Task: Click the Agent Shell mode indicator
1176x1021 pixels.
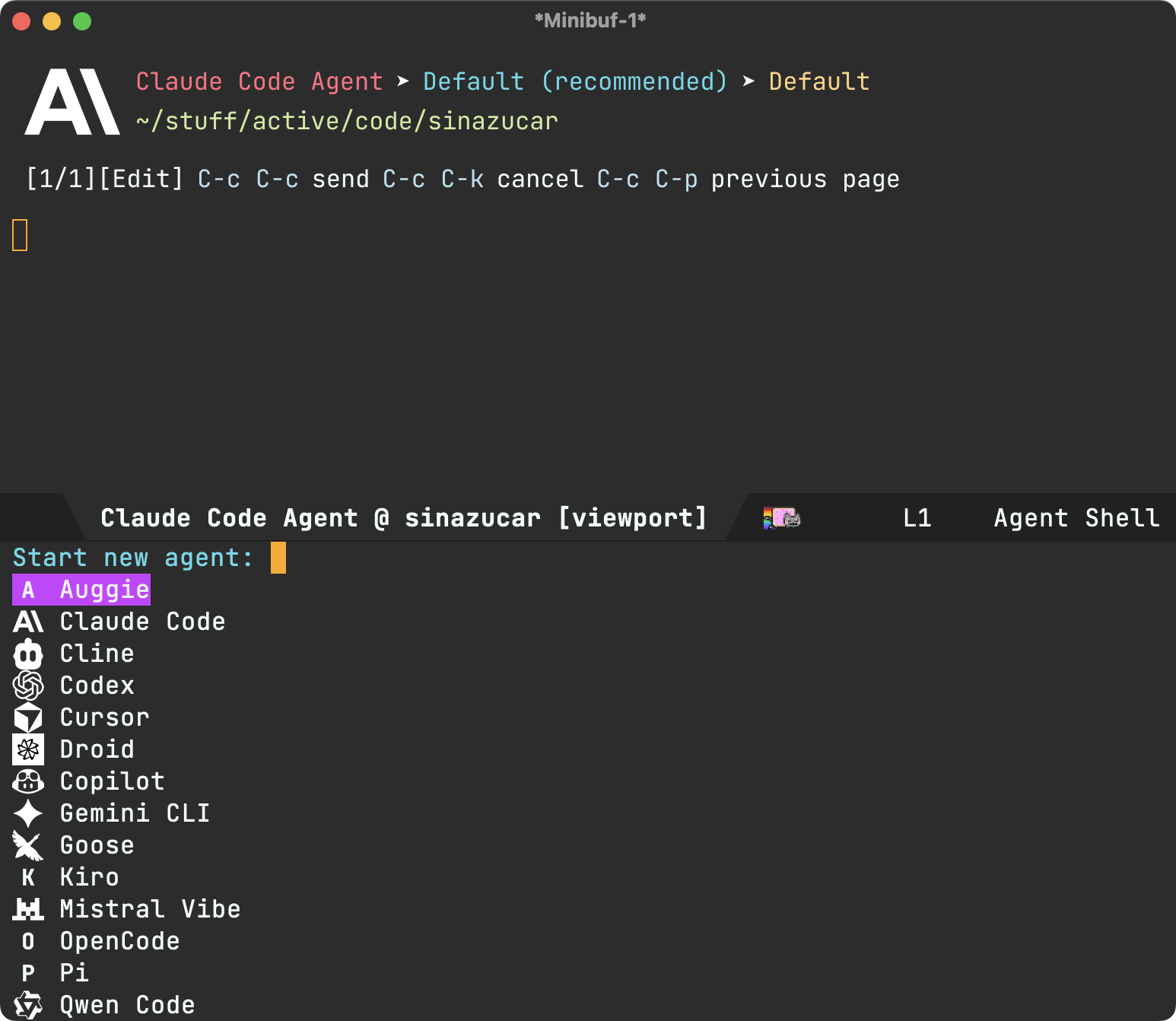Action: coord(1076,518)
